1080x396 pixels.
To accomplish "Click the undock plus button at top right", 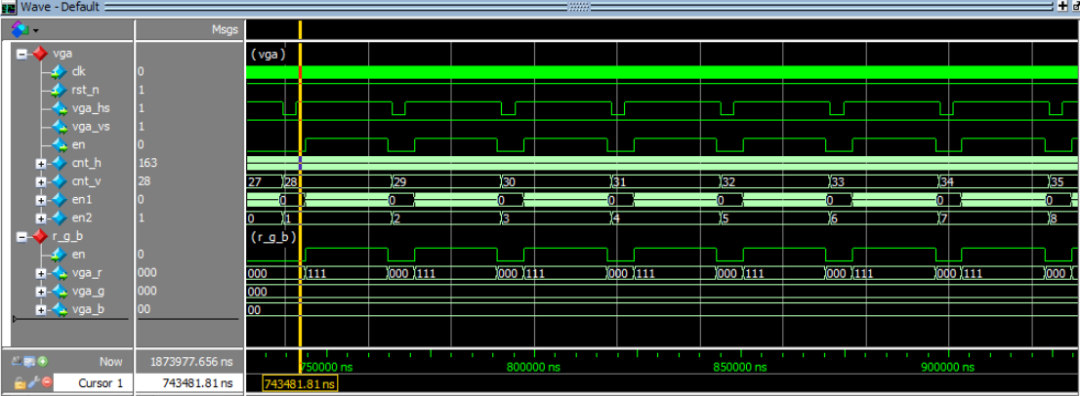I will [x=1063, y=6].
